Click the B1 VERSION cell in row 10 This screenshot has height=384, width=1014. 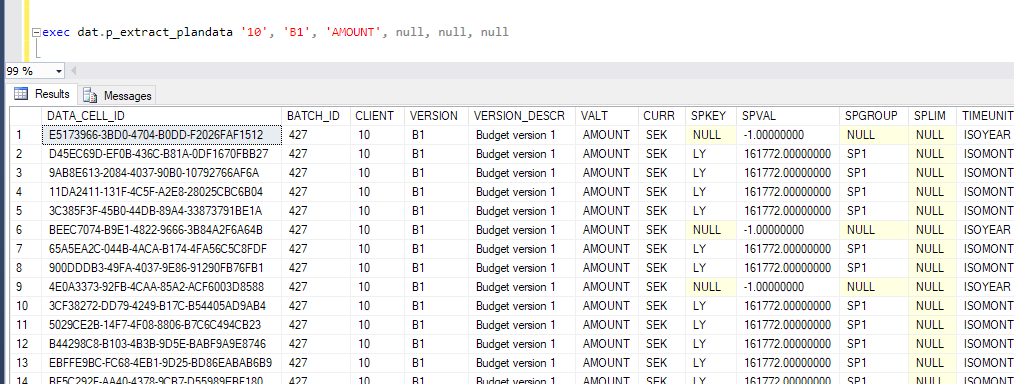(x=437, y=306)
